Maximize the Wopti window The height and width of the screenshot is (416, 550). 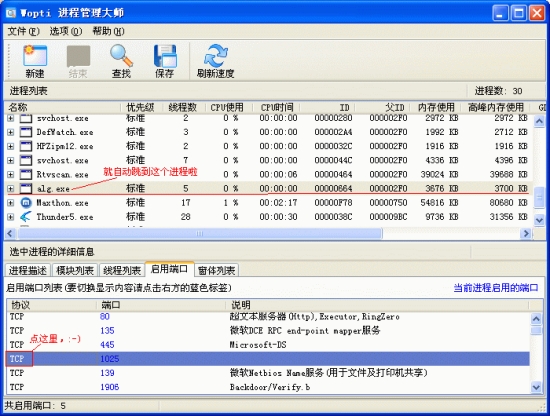point(518,13)
